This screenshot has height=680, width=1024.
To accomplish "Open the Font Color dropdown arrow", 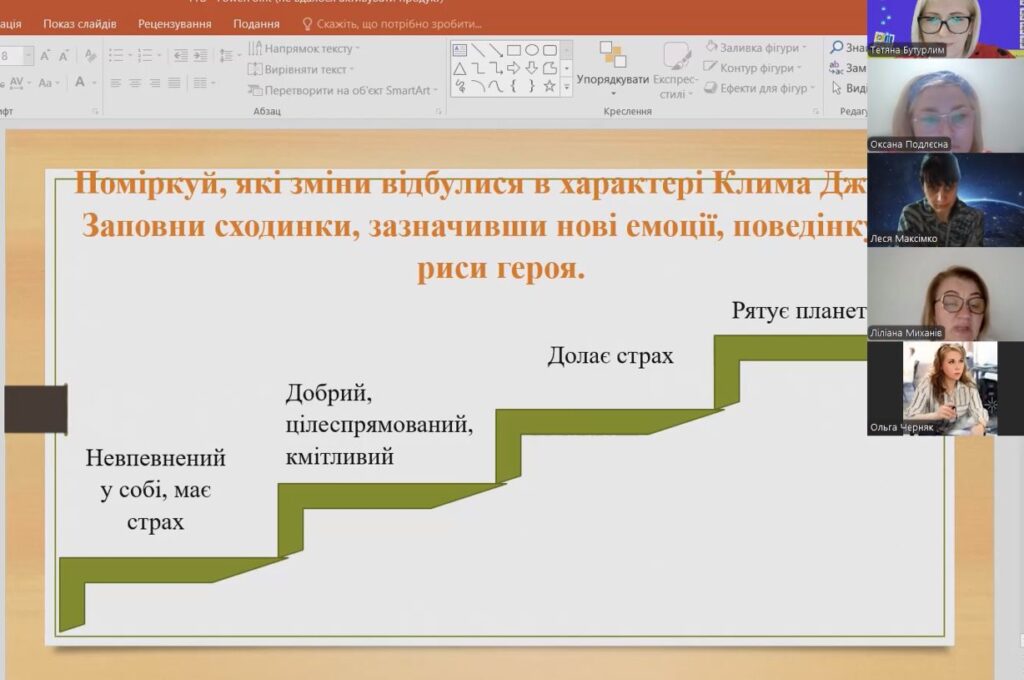I will point(95,83).
